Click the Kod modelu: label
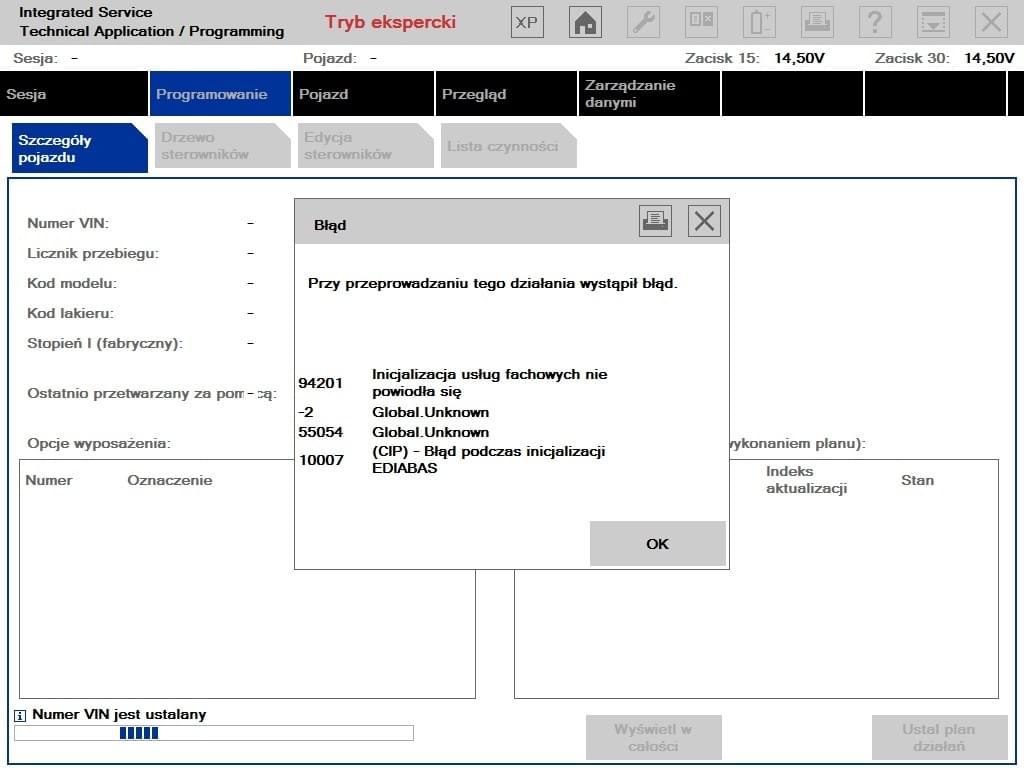The image size is (1024, 768). tap(72, 283)
